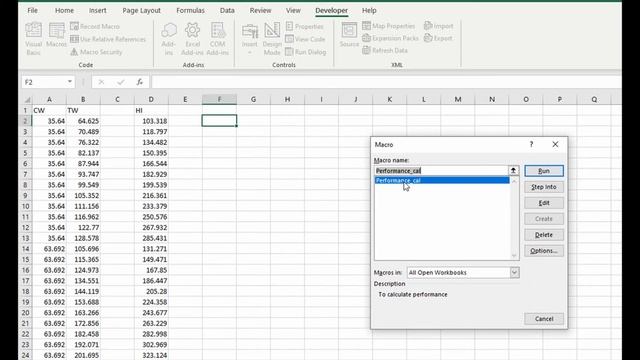The image size is (640, 360).
Task: Click inside the formula bar
Action: pyautogui.click(x=386, y=82)
